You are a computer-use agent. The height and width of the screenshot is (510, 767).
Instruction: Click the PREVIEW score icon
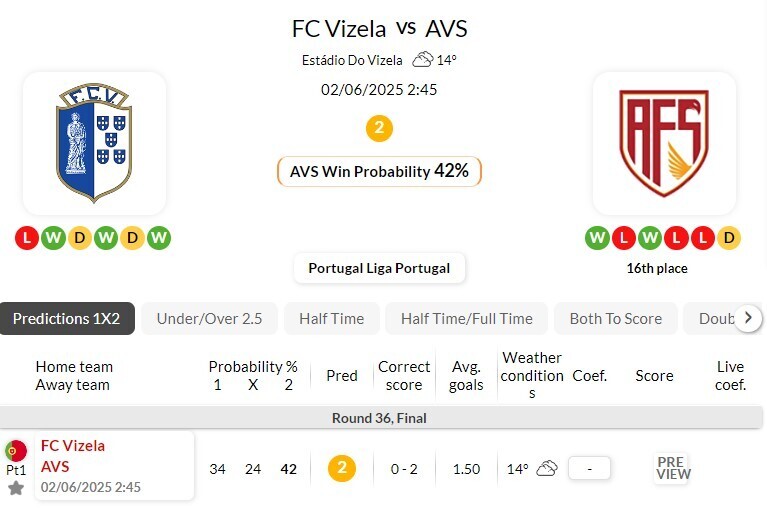pos(672,468)
